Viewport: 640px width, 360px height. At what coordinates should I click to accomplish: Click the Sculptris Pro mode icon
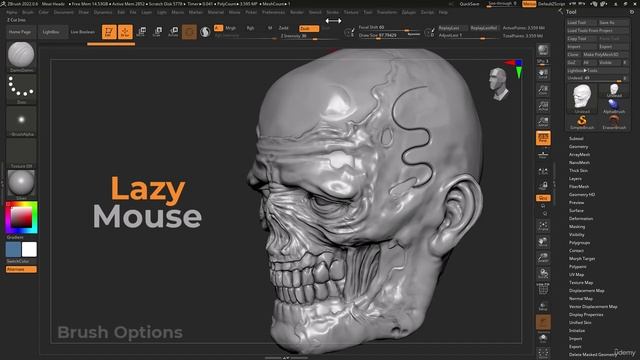pyautogui.click(x=205, y=32)
